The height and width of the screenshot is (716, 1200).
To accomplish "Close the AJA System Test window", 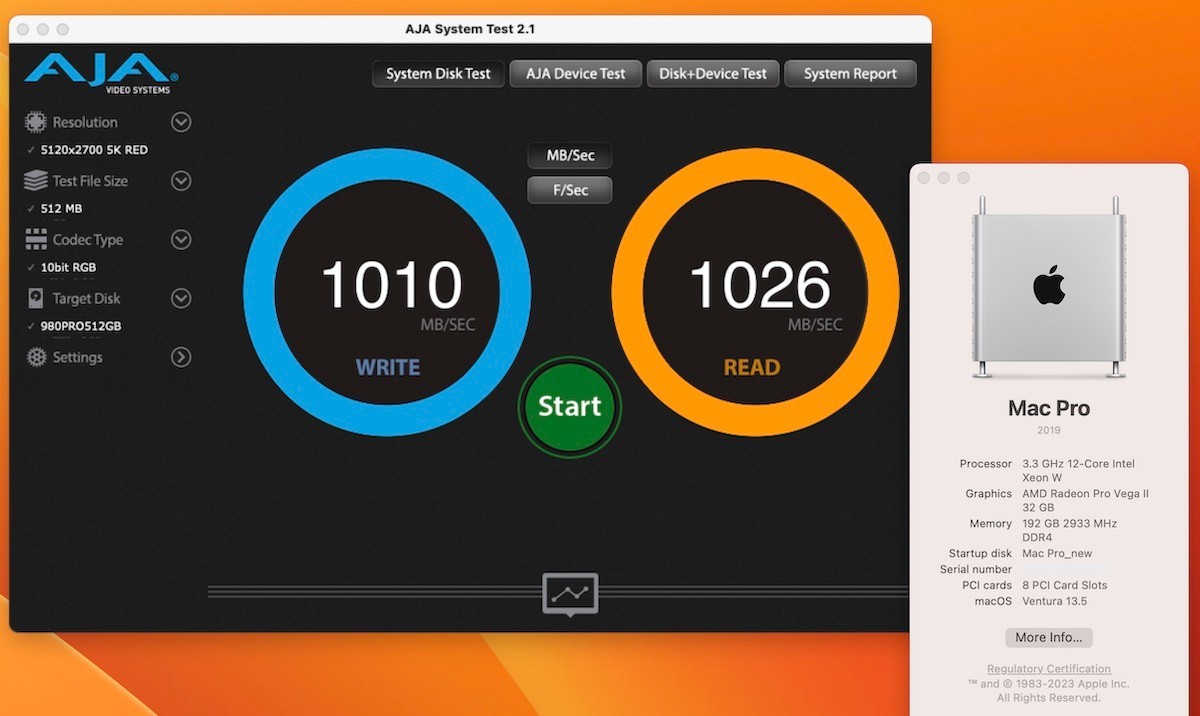I will point(23,30).
